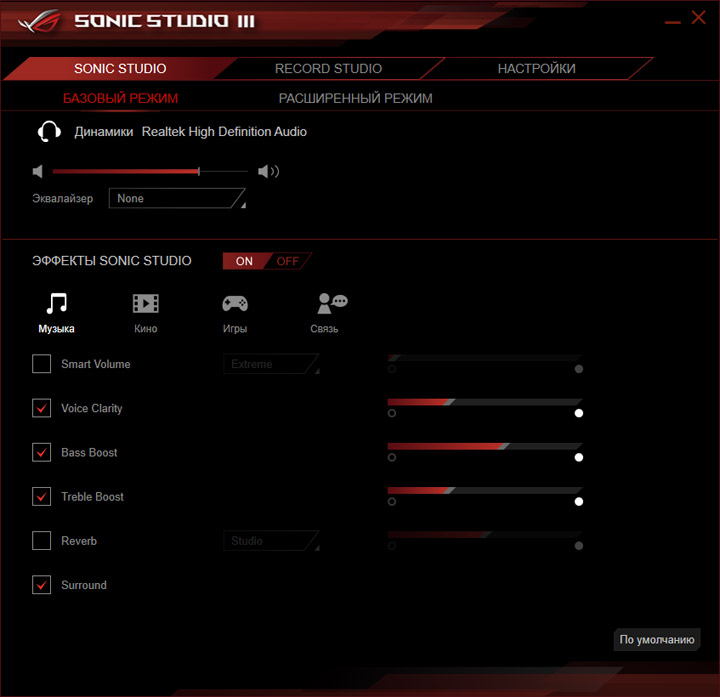Uncheck the Surround checkbox
Viewport: 720px width, 697px height.
41,585
